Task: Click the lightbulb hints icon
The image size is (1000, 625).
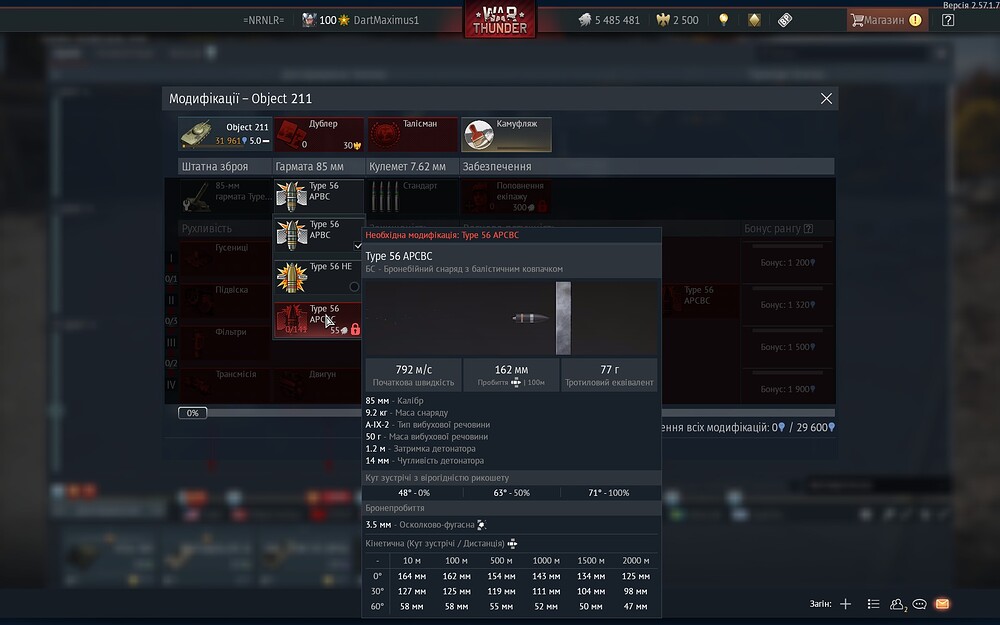Action: click(x=723, y=20)
